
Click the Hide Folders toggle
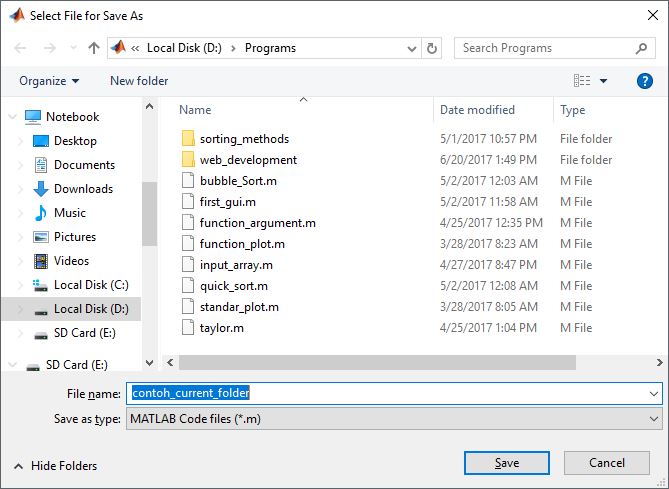[x=55, y=466]
